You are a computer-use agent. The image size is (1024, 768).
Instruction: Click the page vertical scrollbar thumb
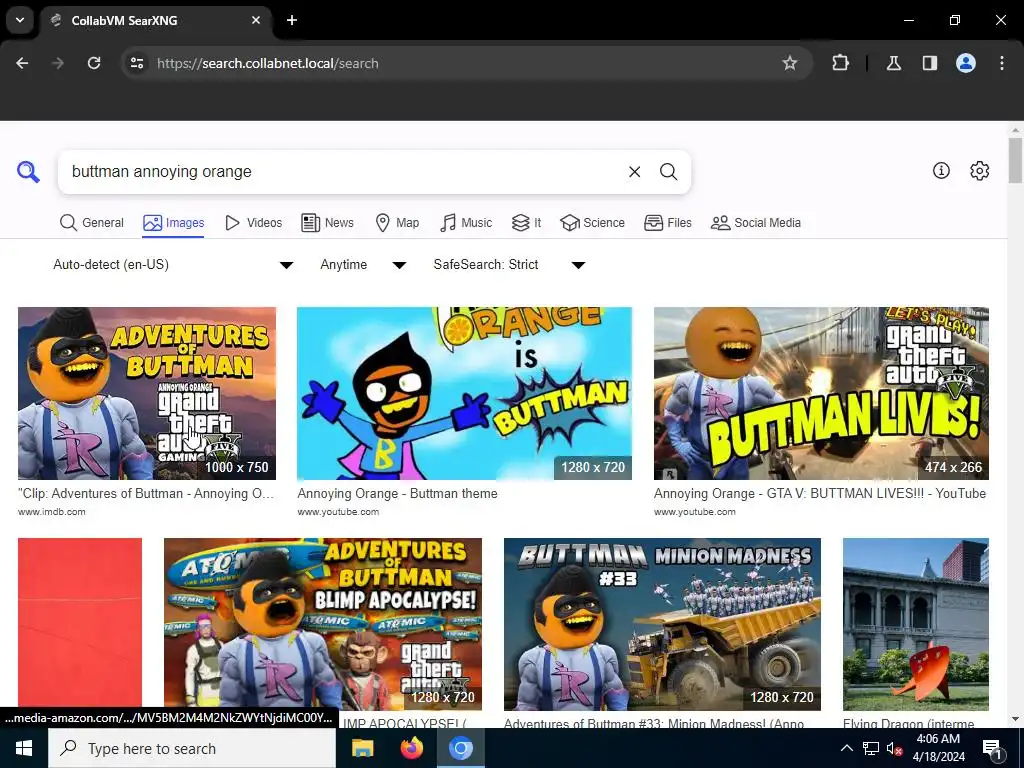click(1015, 161)
